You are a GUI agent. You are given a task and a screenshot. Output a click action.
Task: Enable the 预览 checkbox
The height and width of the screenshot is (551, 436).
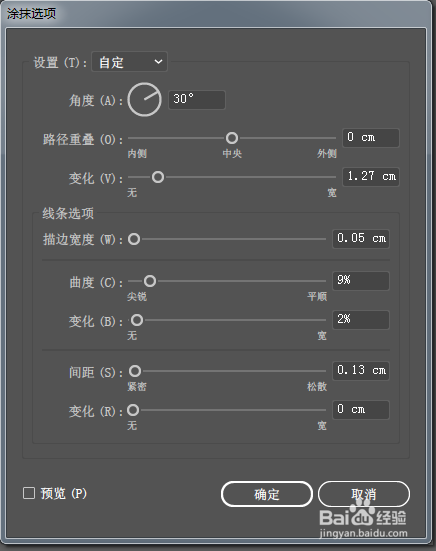29,493
